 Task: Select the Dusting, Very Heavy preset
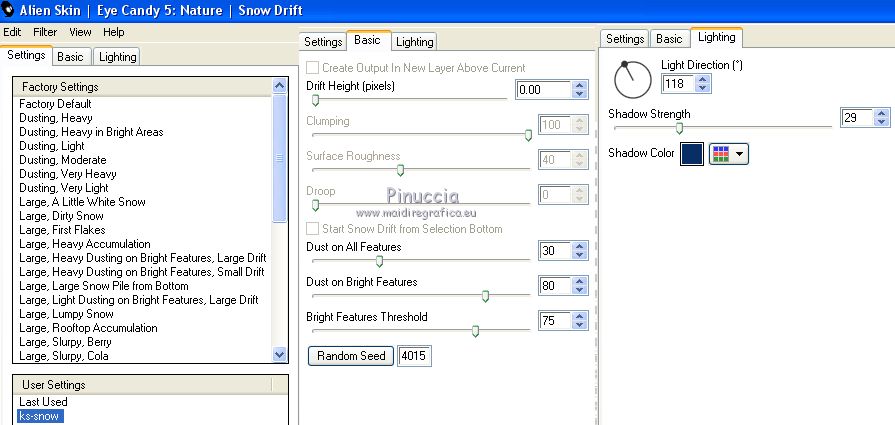[x=68, y=174]
